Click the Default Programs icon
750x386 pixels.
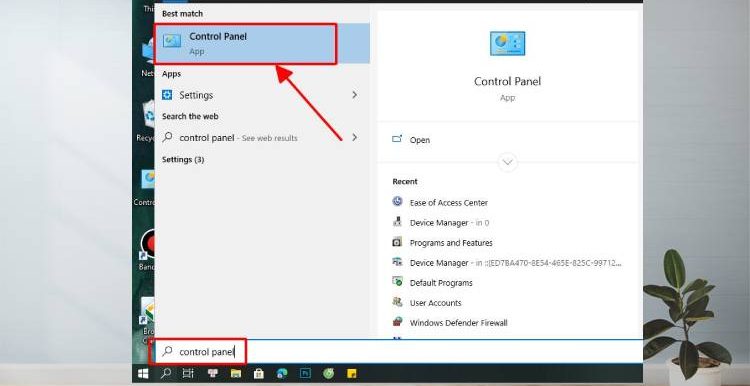[397, 281]
